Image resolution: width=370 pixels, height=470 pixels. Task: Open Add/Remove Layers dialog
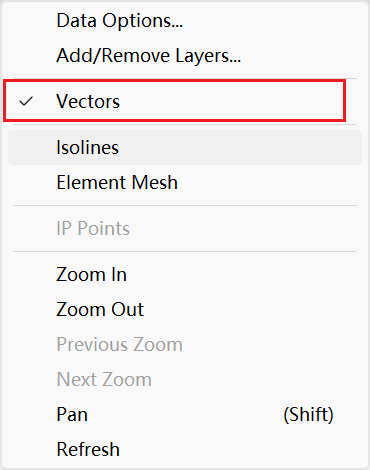[x=185, y=55]
